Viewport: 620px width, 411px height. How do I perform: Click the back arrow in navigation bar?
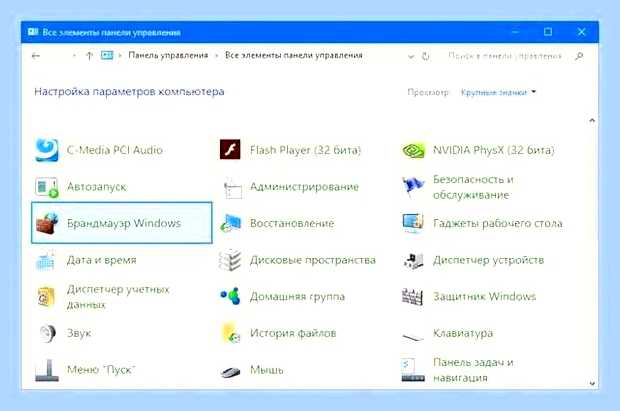pos(36,56)
